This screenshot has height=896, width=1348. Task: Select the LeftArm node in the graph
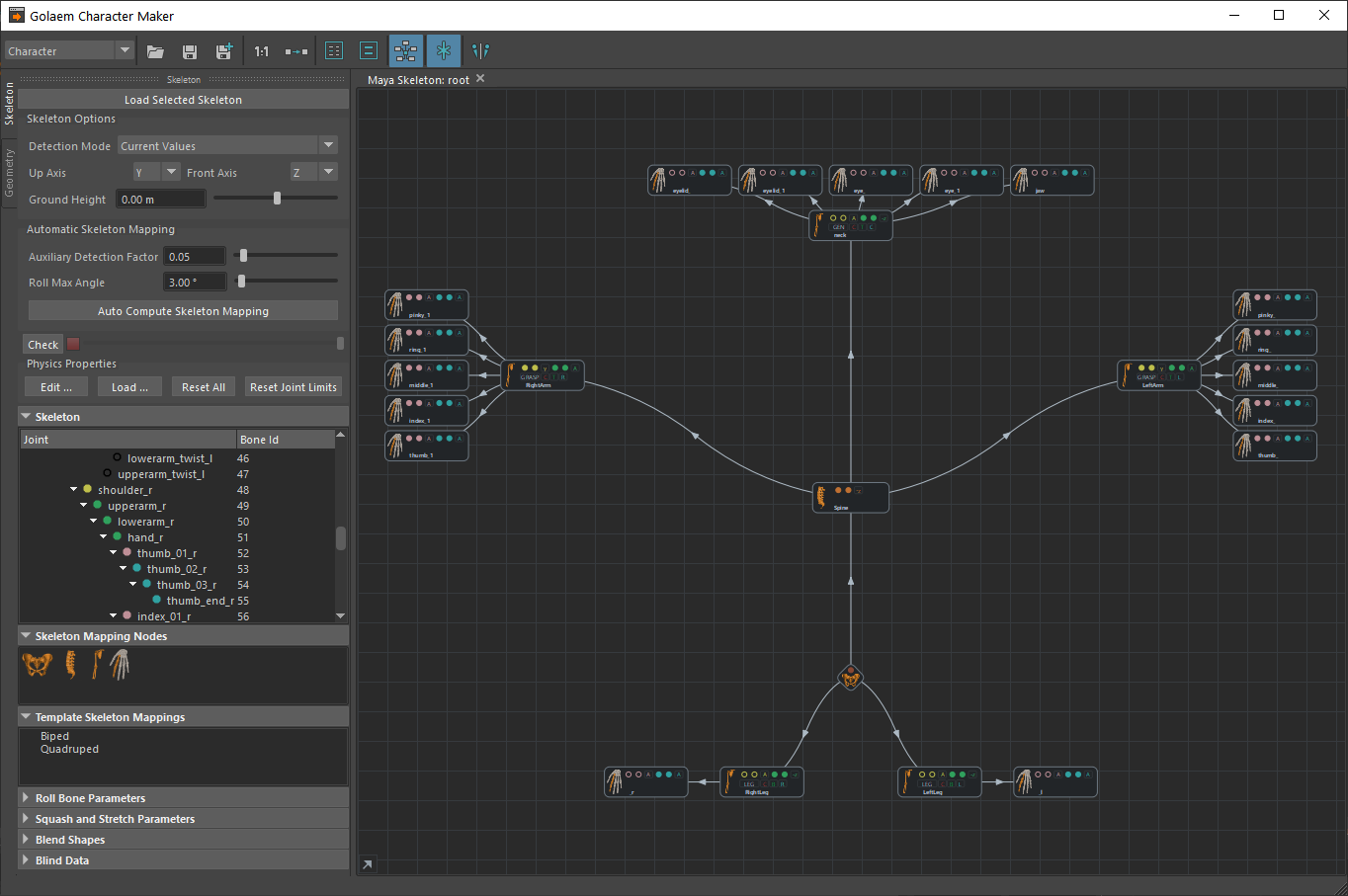pos(1159,375)
